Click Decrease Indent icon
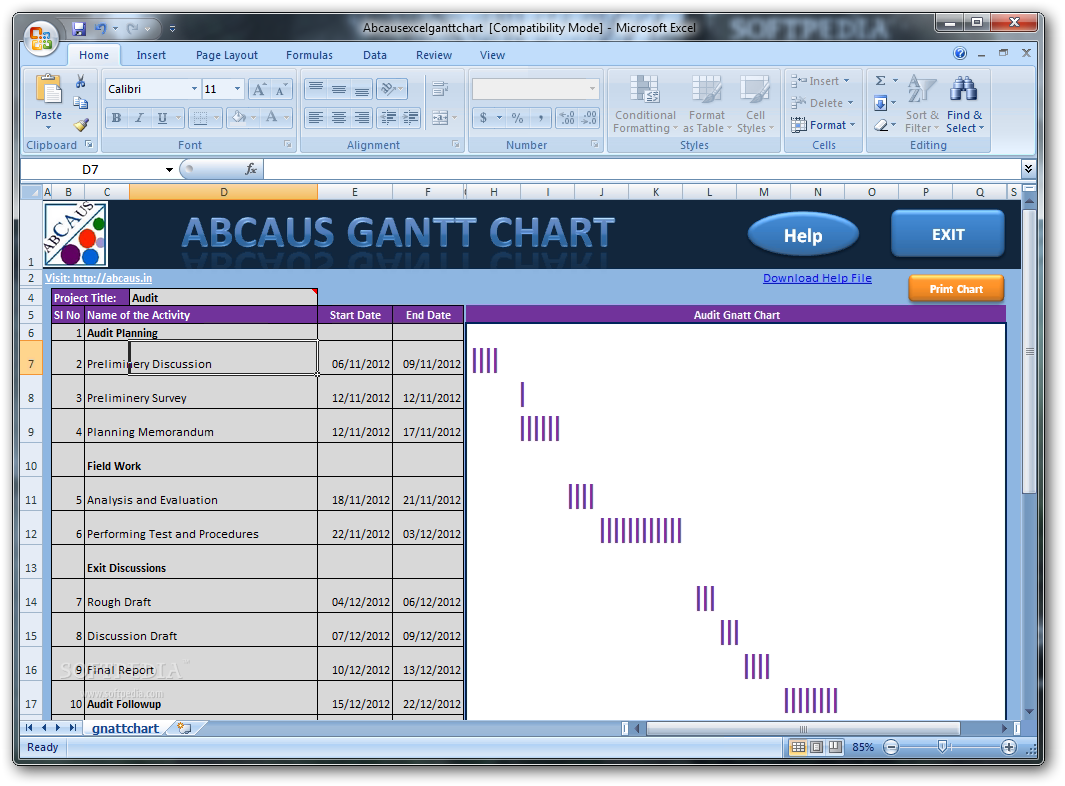1065x786 pixels. point(388,118)
